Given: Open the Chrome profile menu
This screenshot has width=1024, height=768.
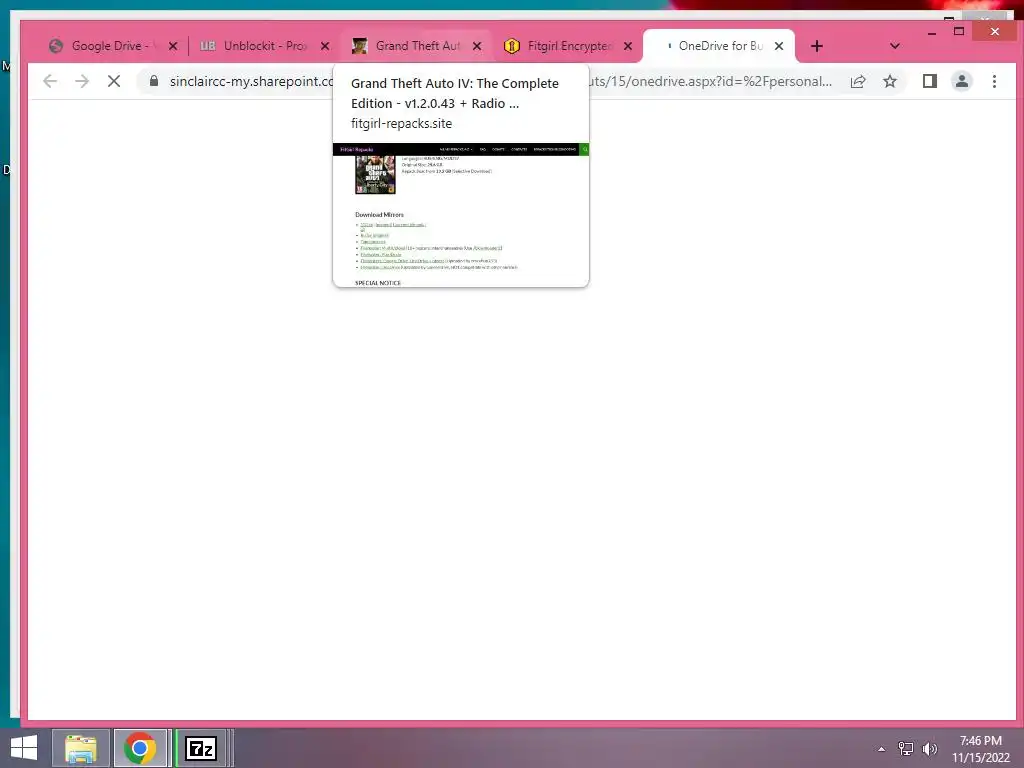Looking at the screenshot, I should [962, 82].
